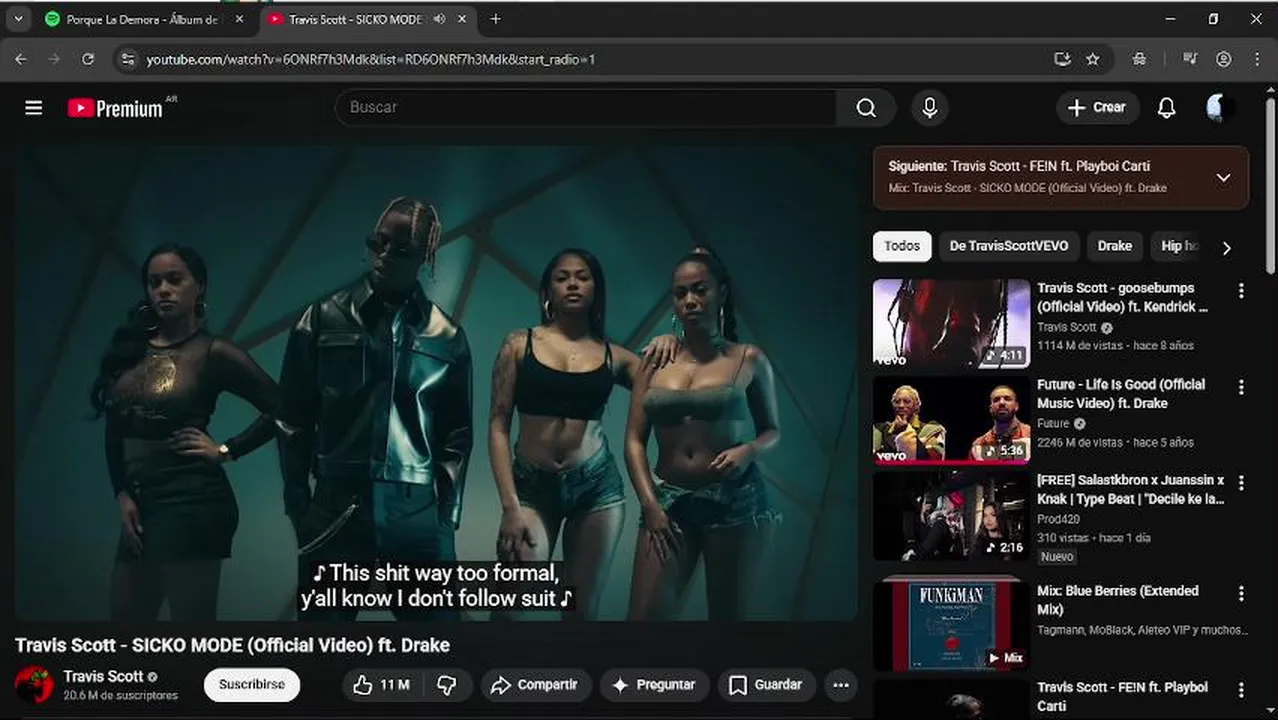Click the 20.6 M de suscriptores text
1278x720 pixels.
tap(120, 695)
